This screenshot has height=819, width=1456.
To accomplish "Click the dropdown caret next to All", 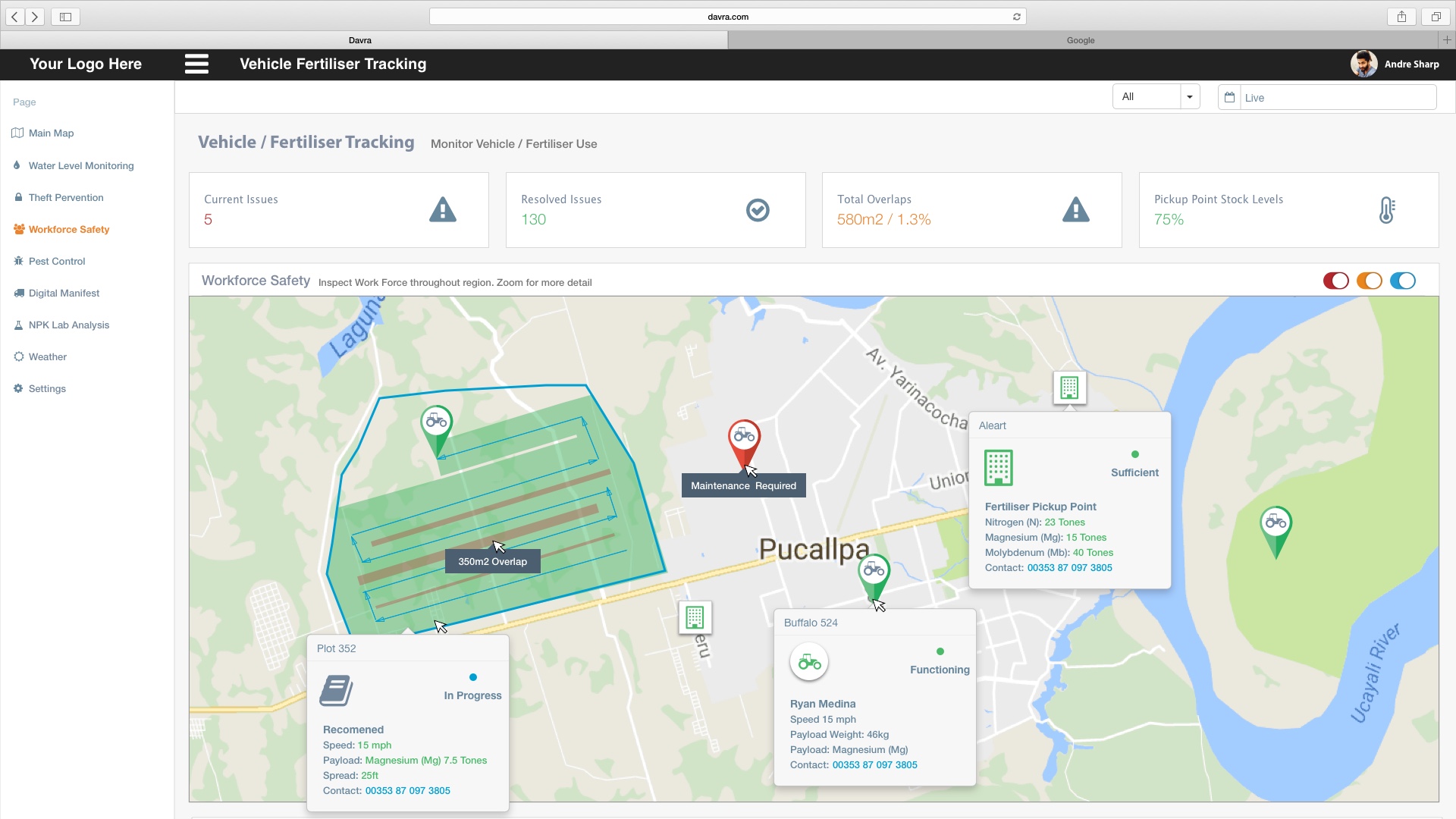I will click(x=1190, y=97).
